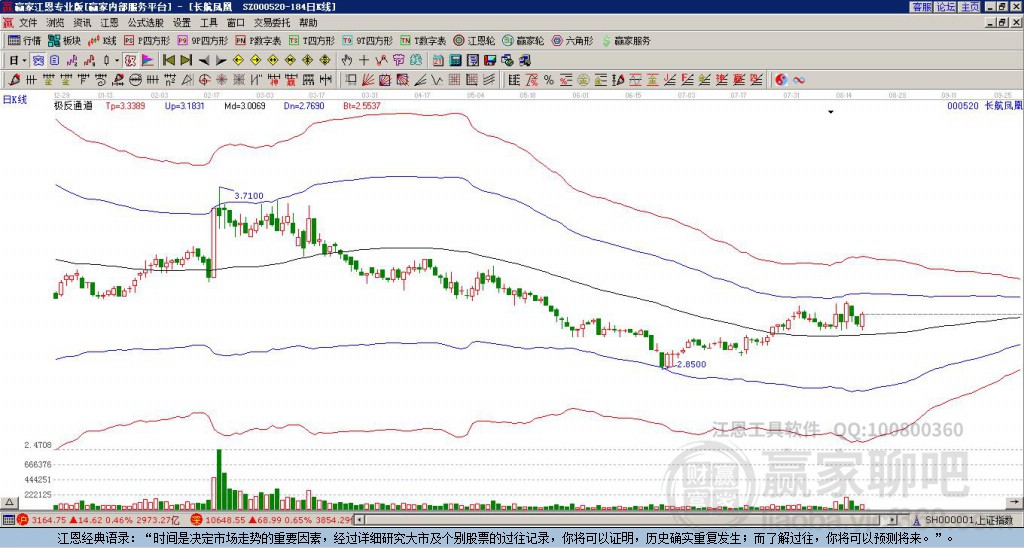Viewport: 1024px width, 548px height.
Task: Click the horizontal scrollbar track
Action: 627,520
